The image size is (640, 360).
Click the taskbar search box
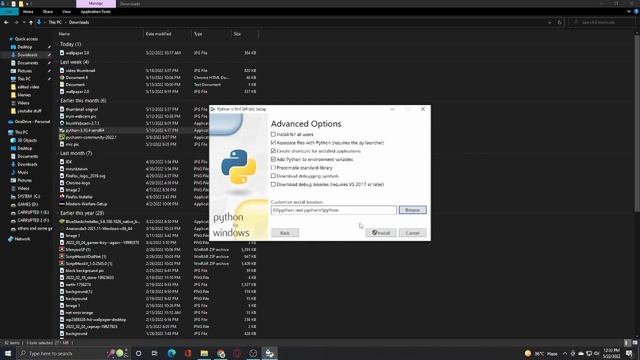[73, 353]
